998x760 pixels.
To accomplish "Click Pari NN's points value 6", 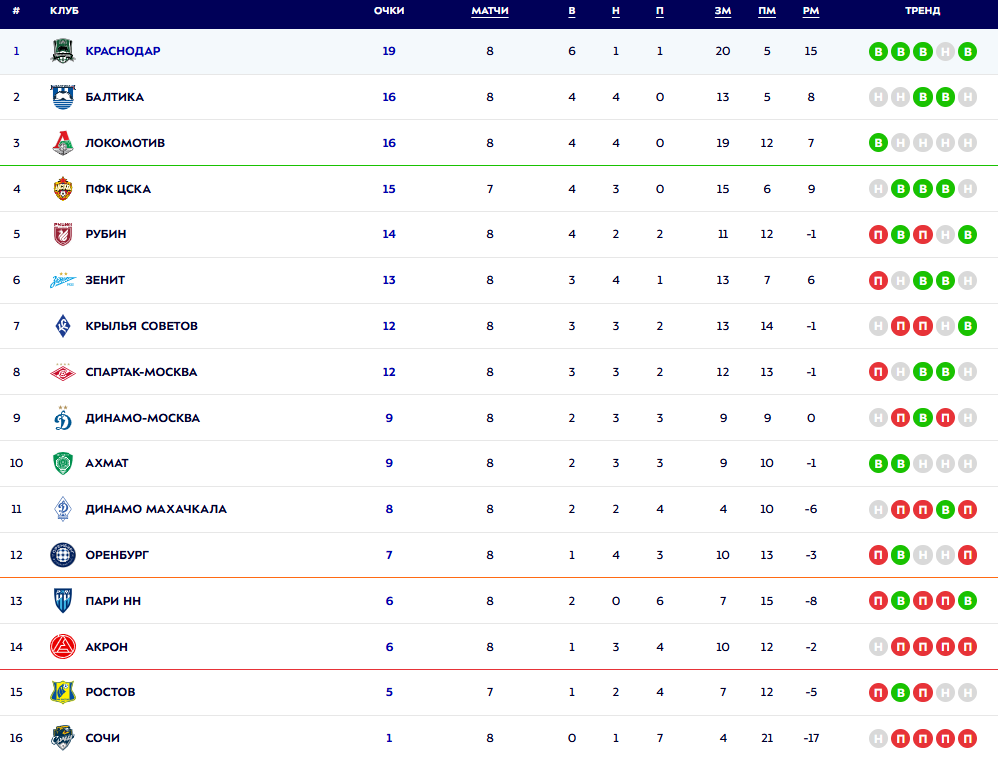I will [389, 601].
